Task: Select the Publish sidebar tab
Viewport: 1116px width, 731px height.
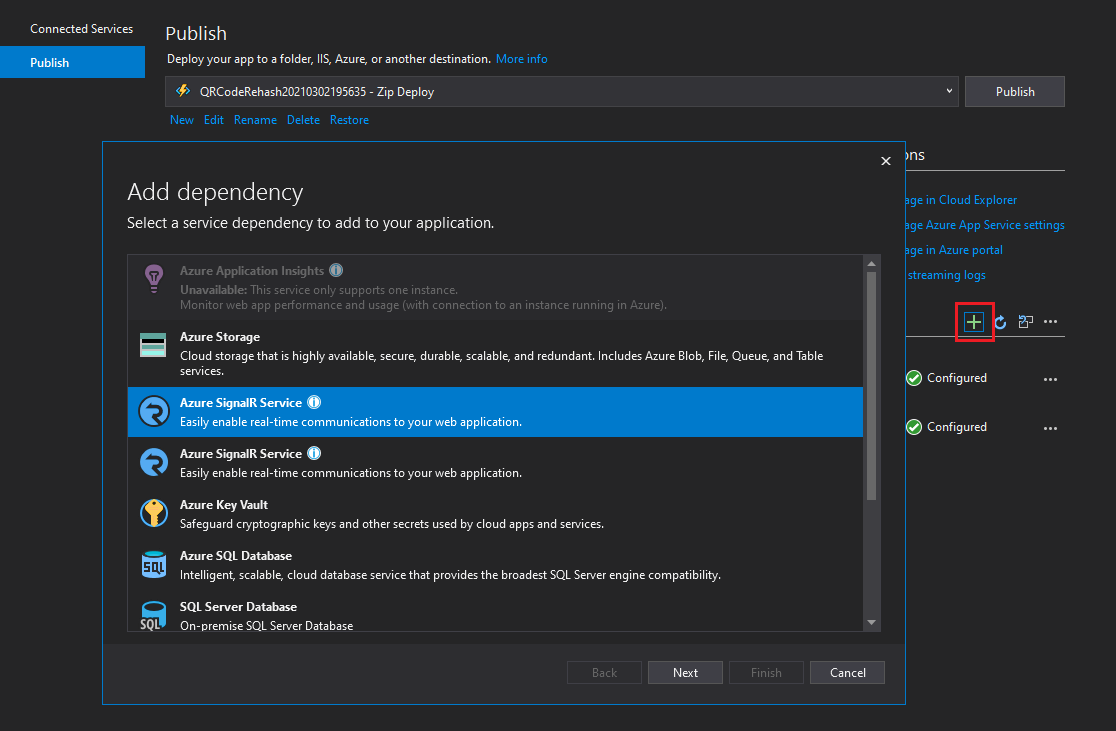Action: pos(73,63)
